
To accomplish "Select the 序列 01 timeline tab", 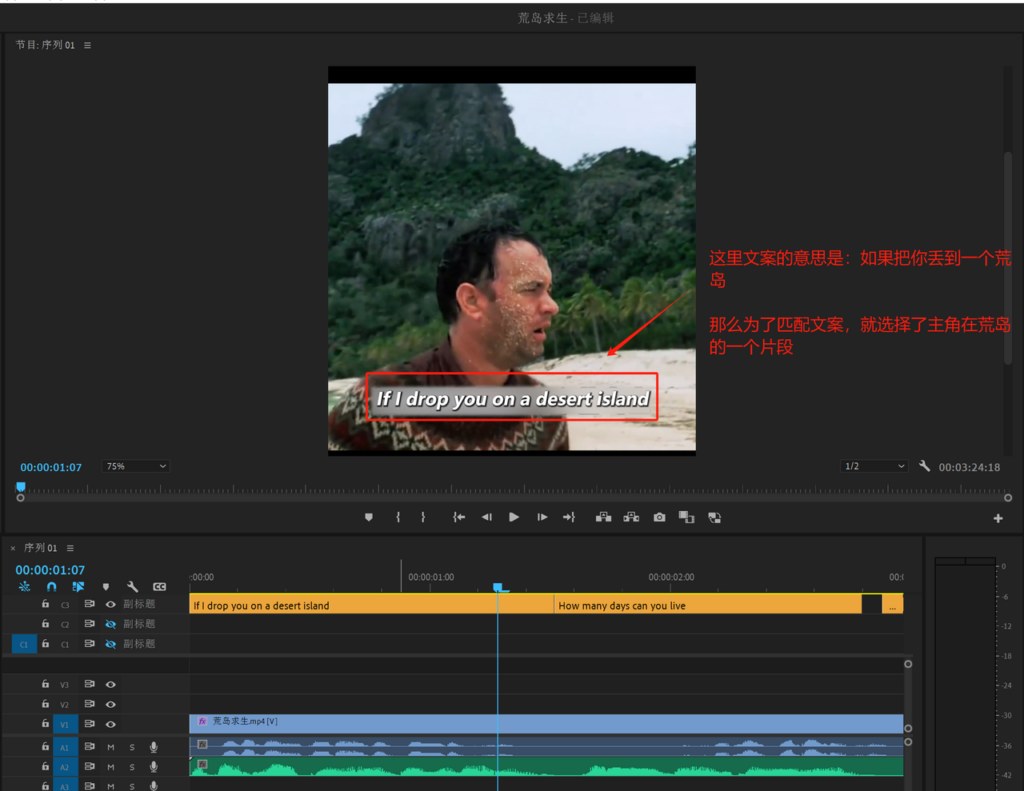I will coord(40,548).
